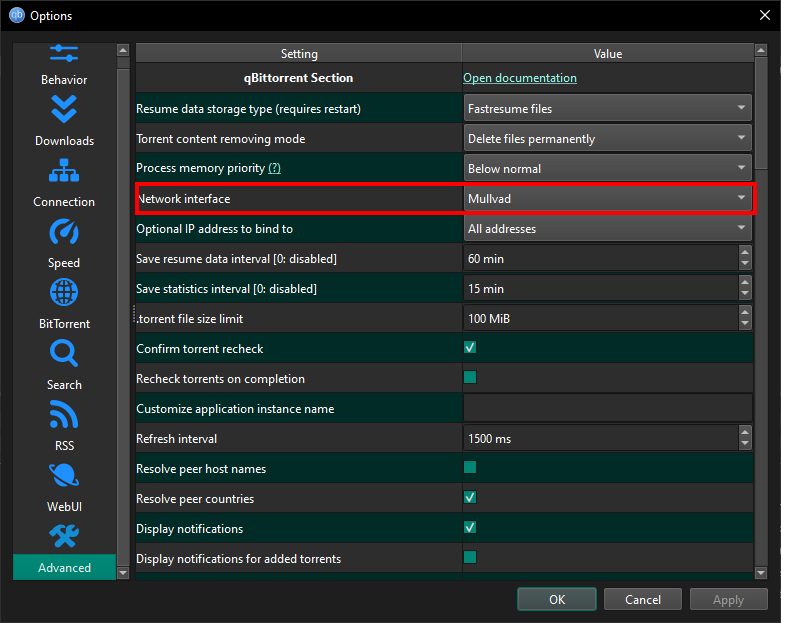This screenshot has width=800, height=623.
Task: Enable Display notifications for added torrents
Action: 470,557
